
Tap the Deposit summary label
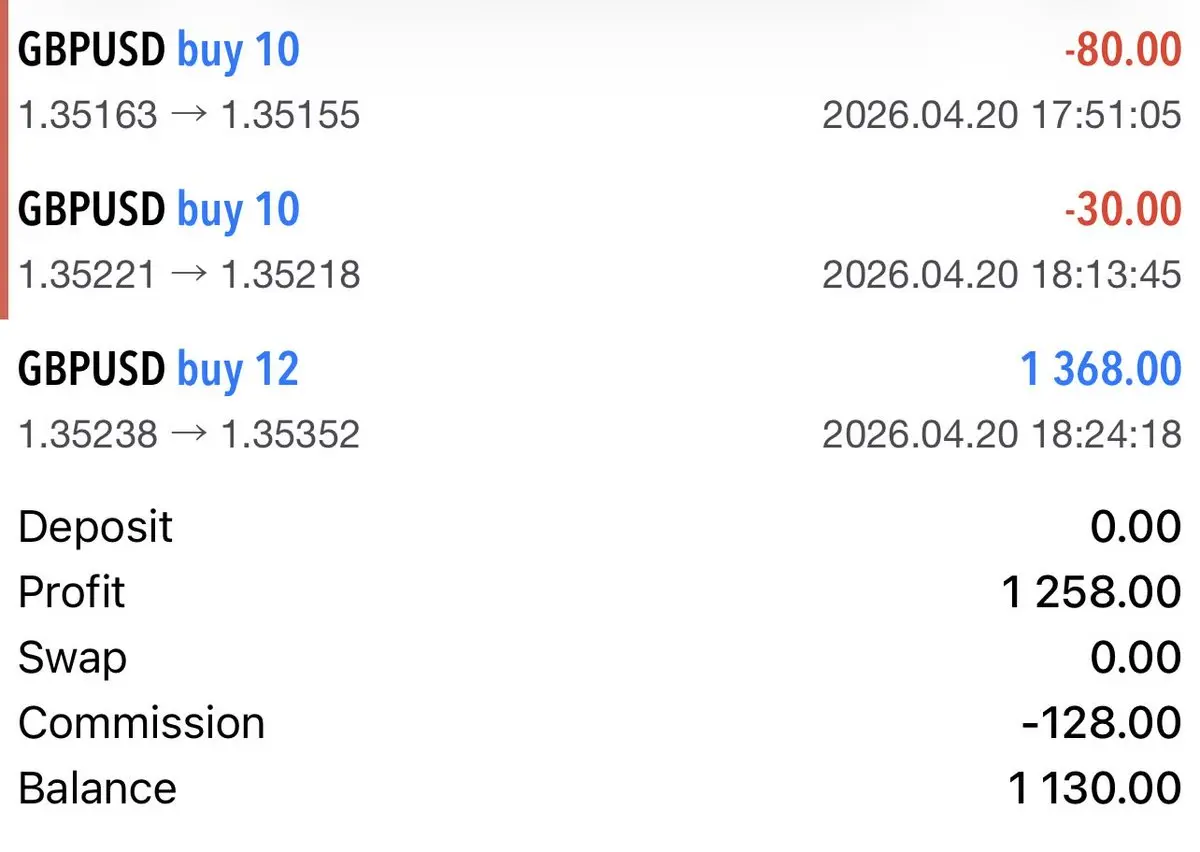point(95,527)
